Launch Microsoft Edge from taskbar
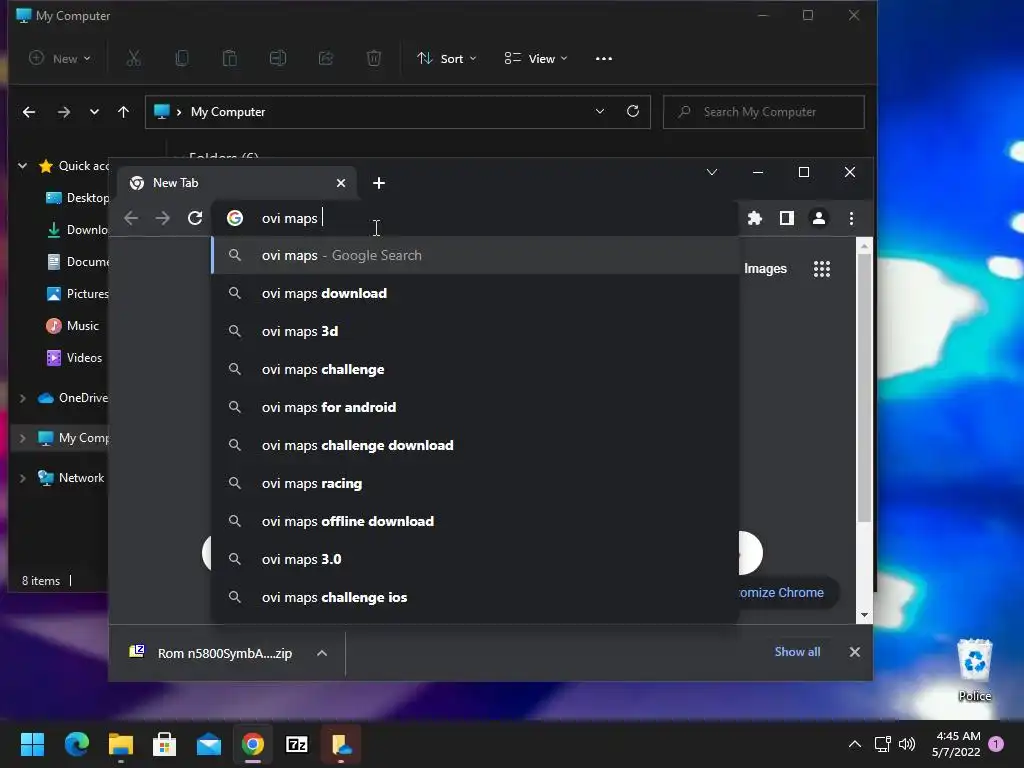Screen dimensions: 1024x768 pos(76,744)
